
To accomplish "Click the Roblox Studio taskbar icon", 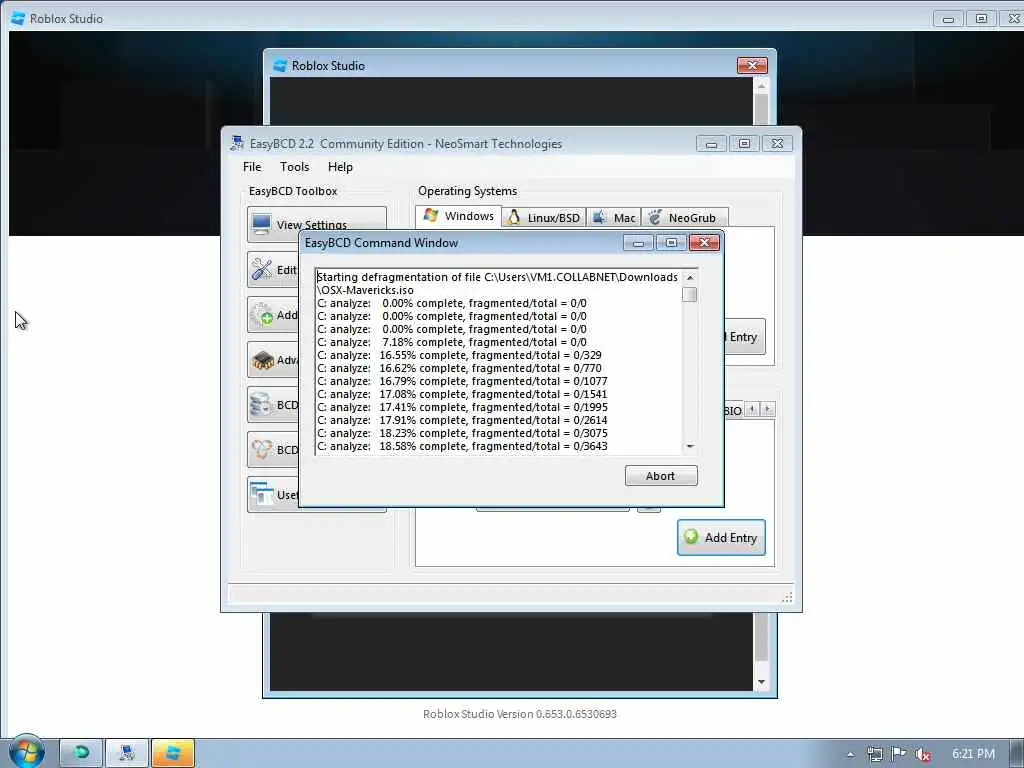I will point(172,753).
